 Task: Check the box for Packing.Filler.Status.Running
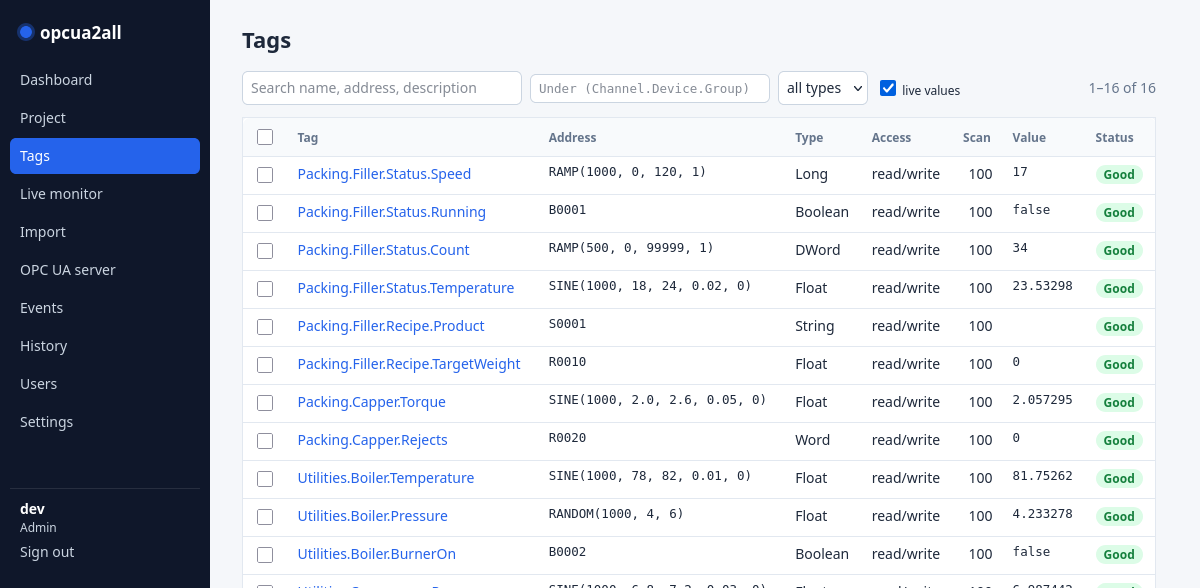point(265,213)
